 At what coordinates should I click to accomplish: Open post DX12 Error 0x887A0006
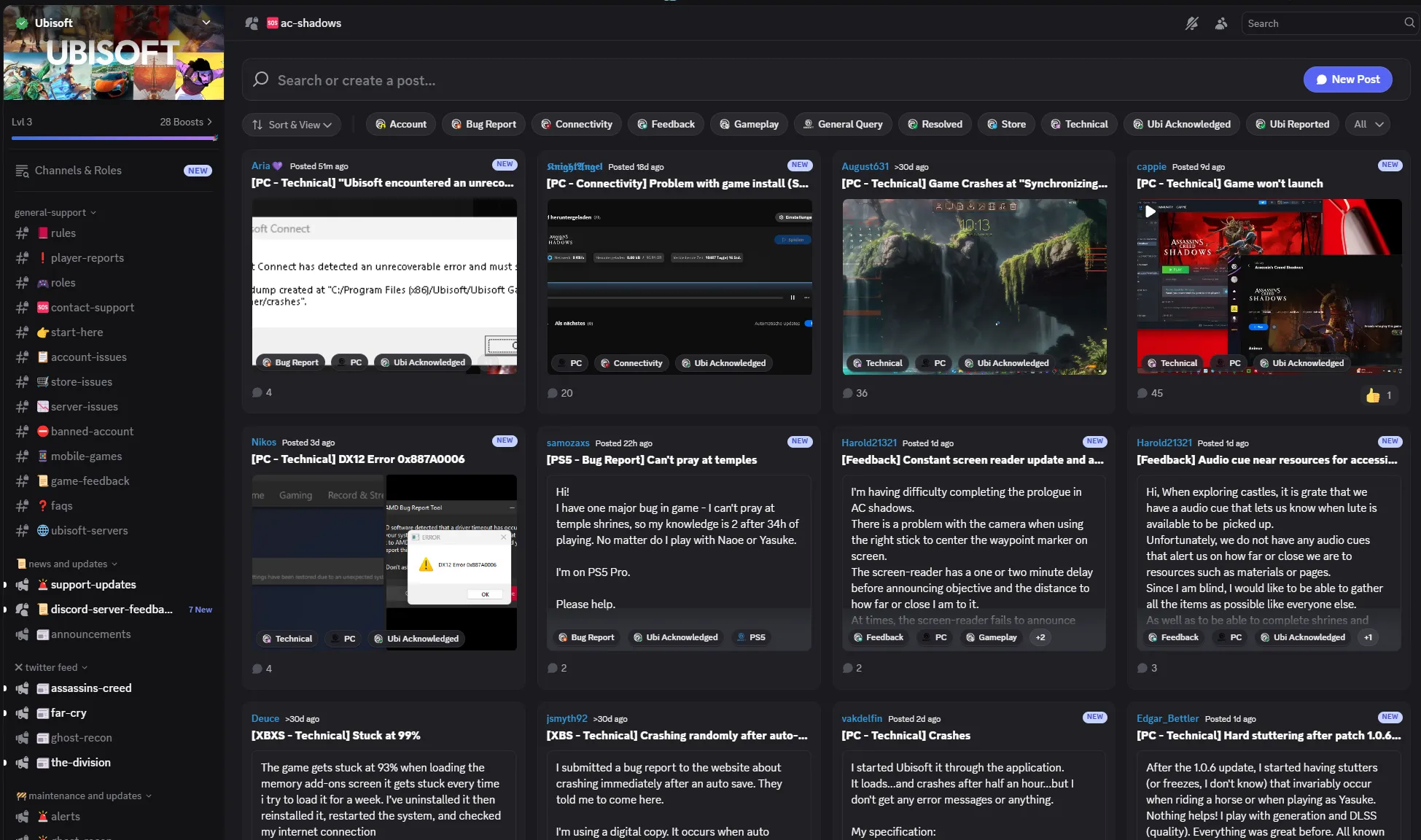(x=358, y=459)
